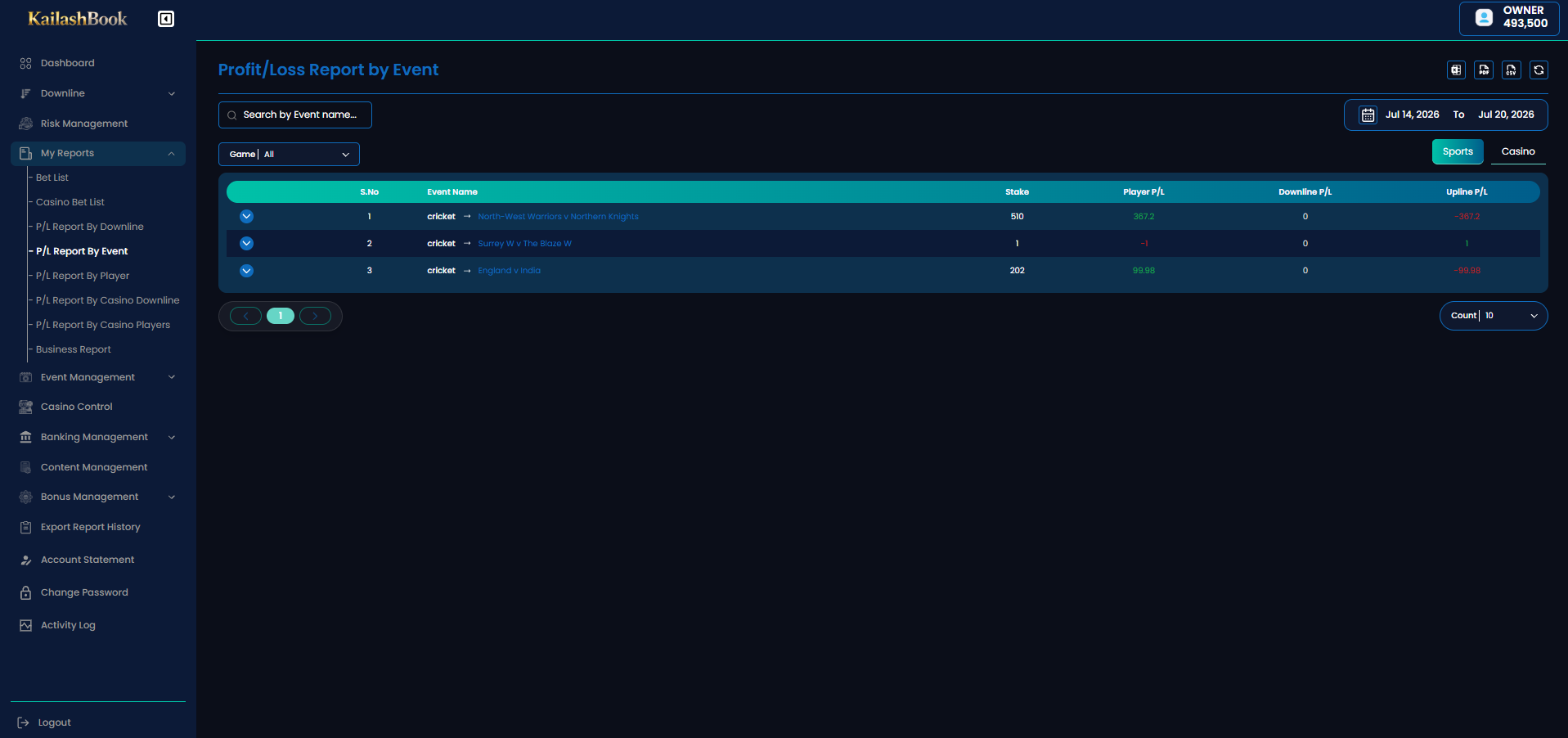Expand row for England v India
The width and height of the screenshot is (1568, 738).
click(x=246, y=271)
